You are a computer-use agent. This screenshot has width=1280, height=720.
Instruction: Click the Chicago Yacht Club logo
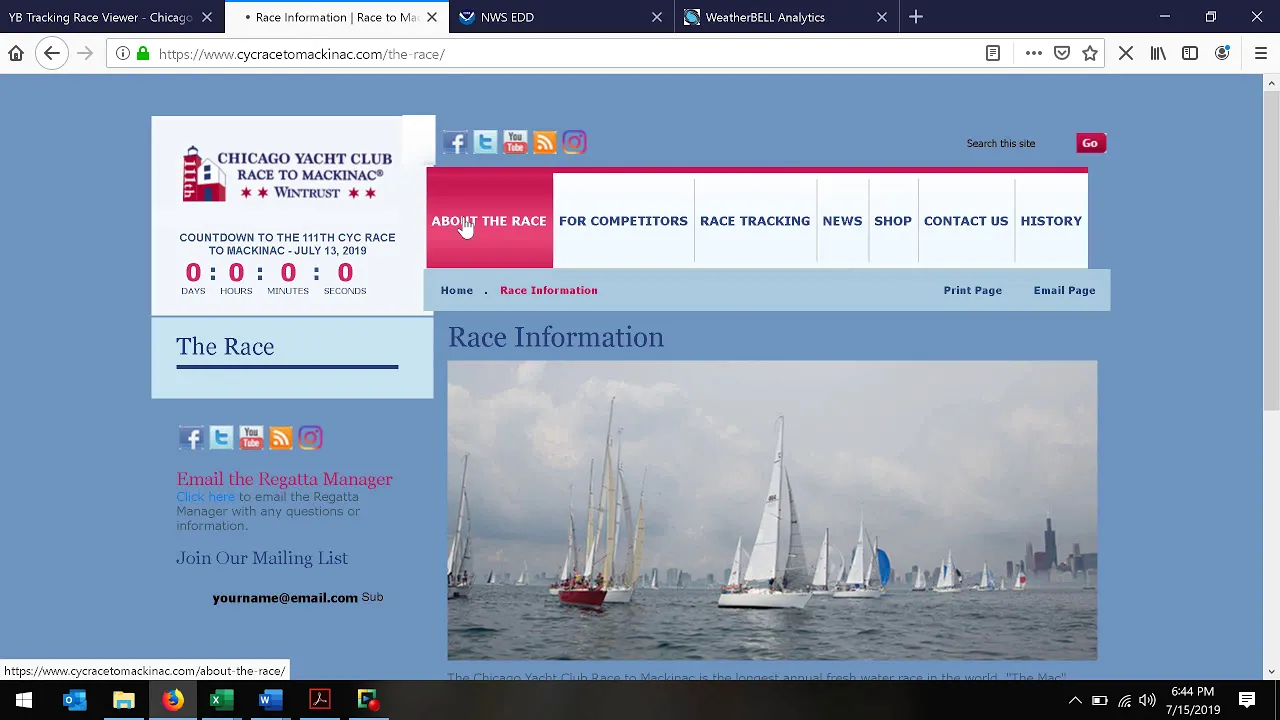(287, 174)
